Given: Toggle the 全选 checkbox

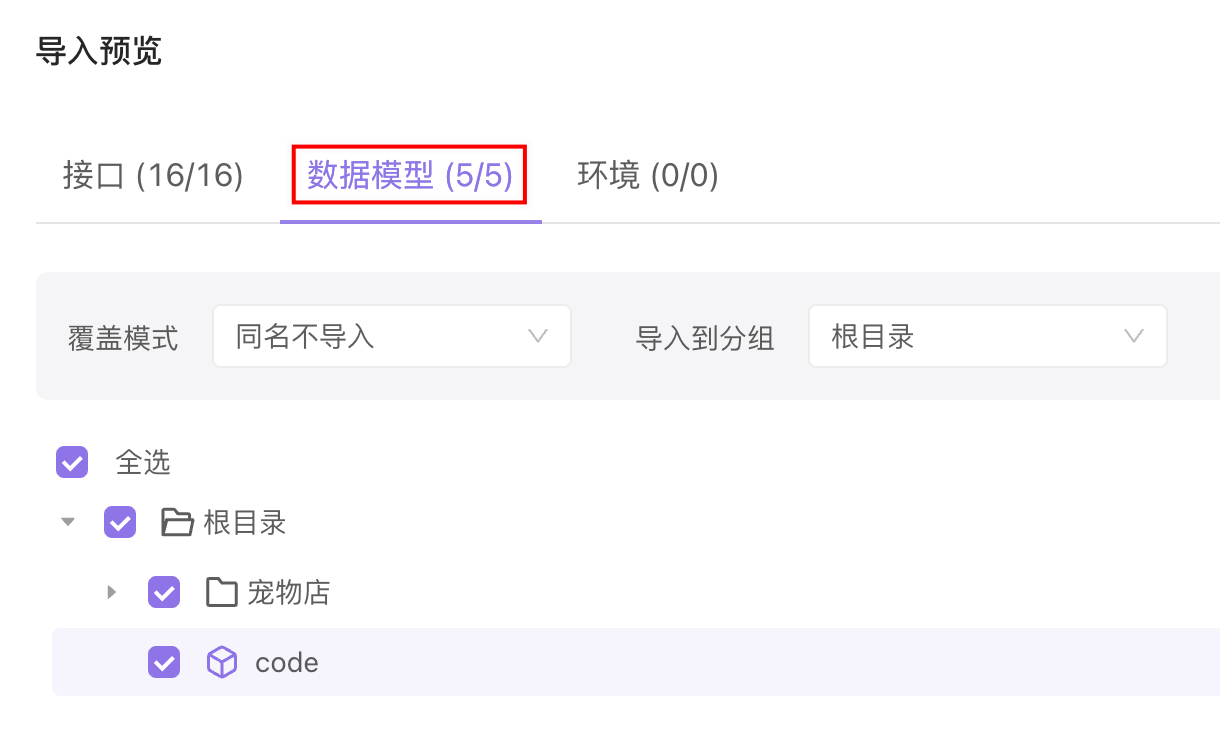Looking at the screenshot, I should pos(72,462).
